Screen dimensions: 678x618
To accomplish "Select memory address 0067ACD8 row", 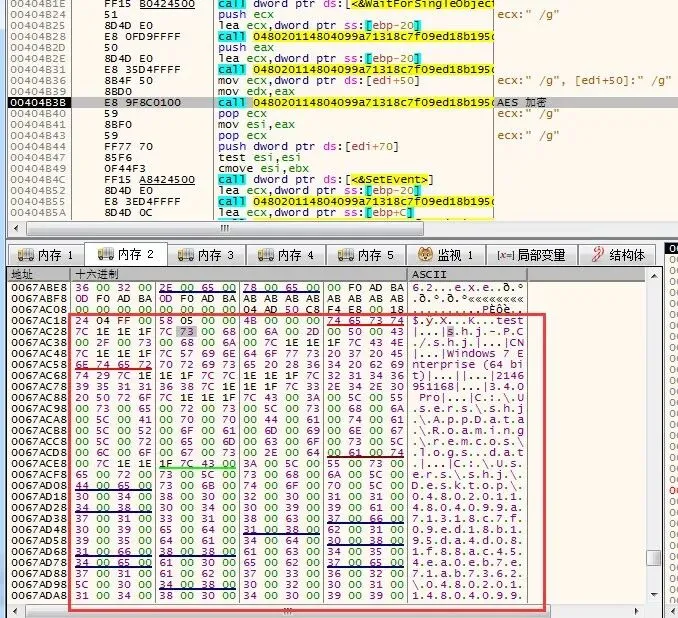I will point(39,452).
